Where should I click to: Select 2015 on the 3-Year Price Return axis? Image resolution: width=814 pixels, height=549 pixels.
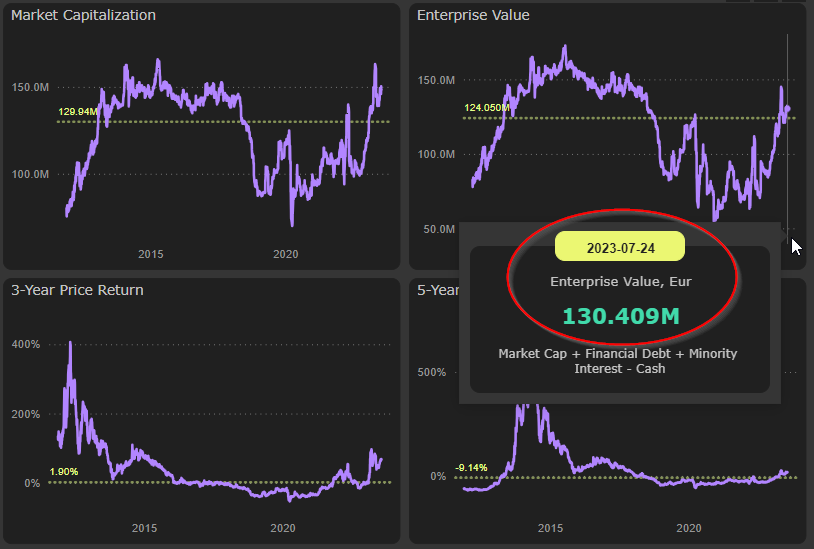click(x=145, y=528)
